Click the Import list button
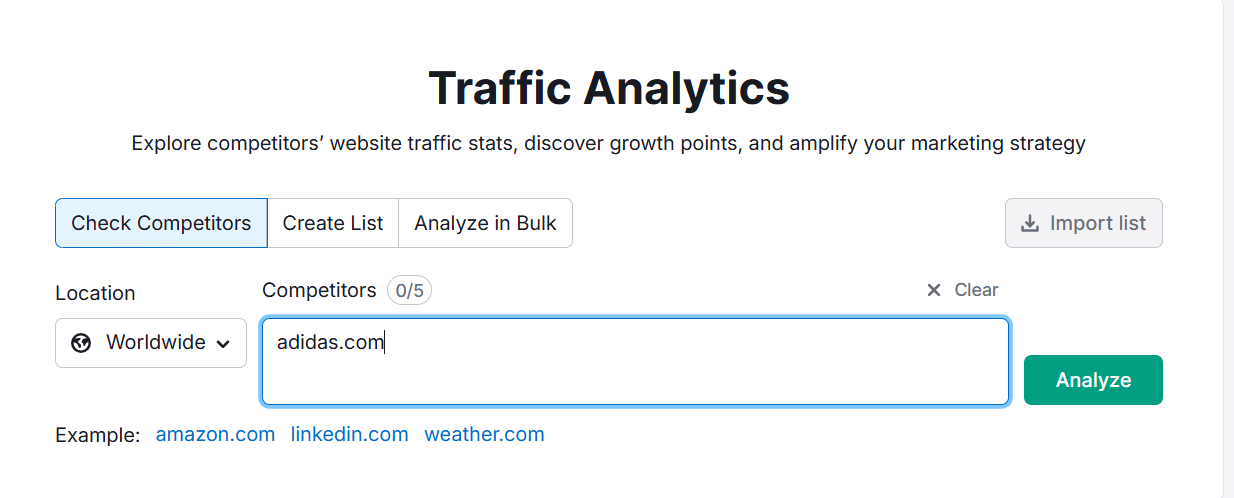Screen dimensions: 1234x498 [1084, 223]
